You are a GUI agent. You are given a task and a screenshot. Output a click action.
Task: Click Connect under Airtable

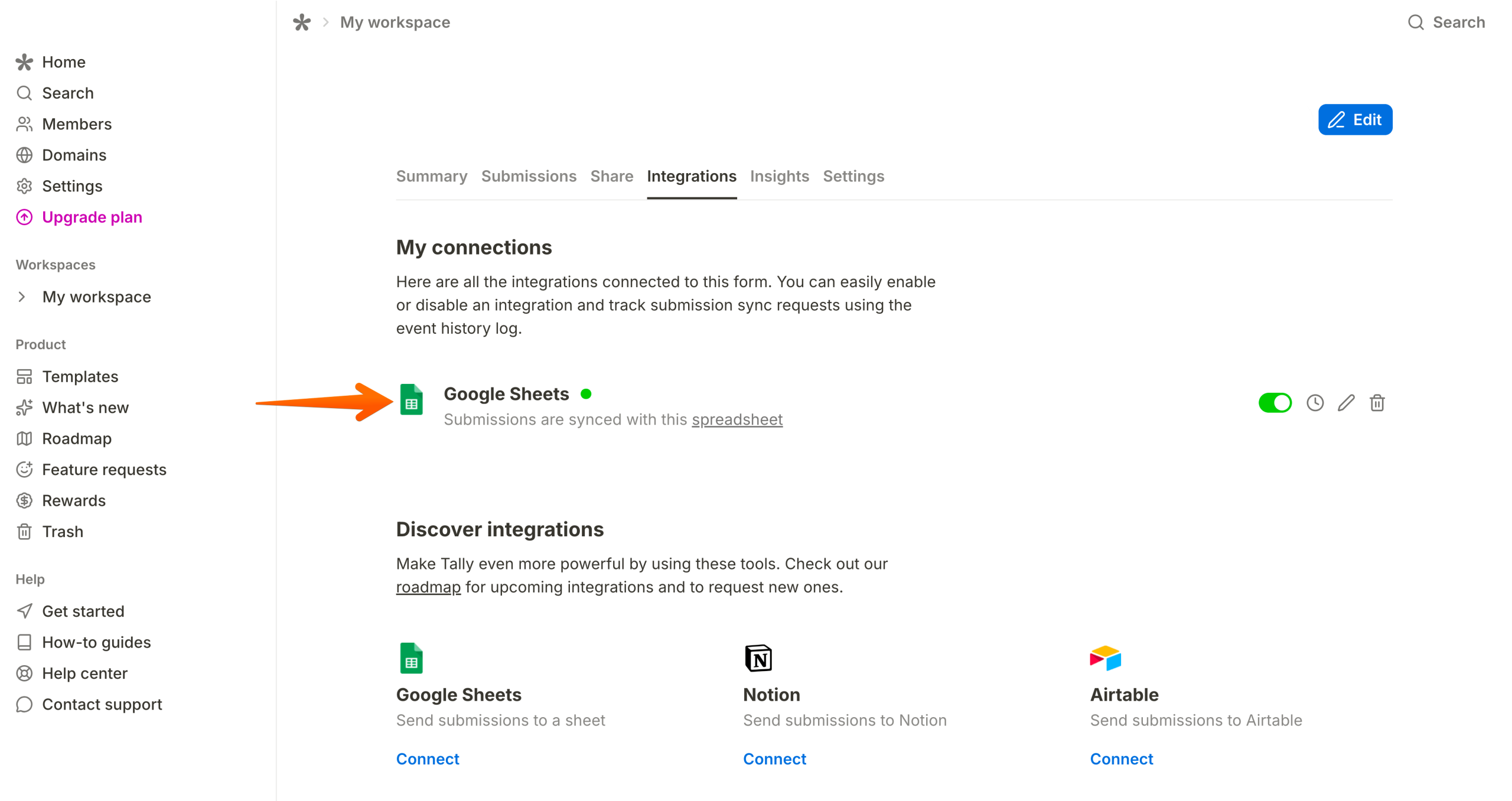point(1121,759)
